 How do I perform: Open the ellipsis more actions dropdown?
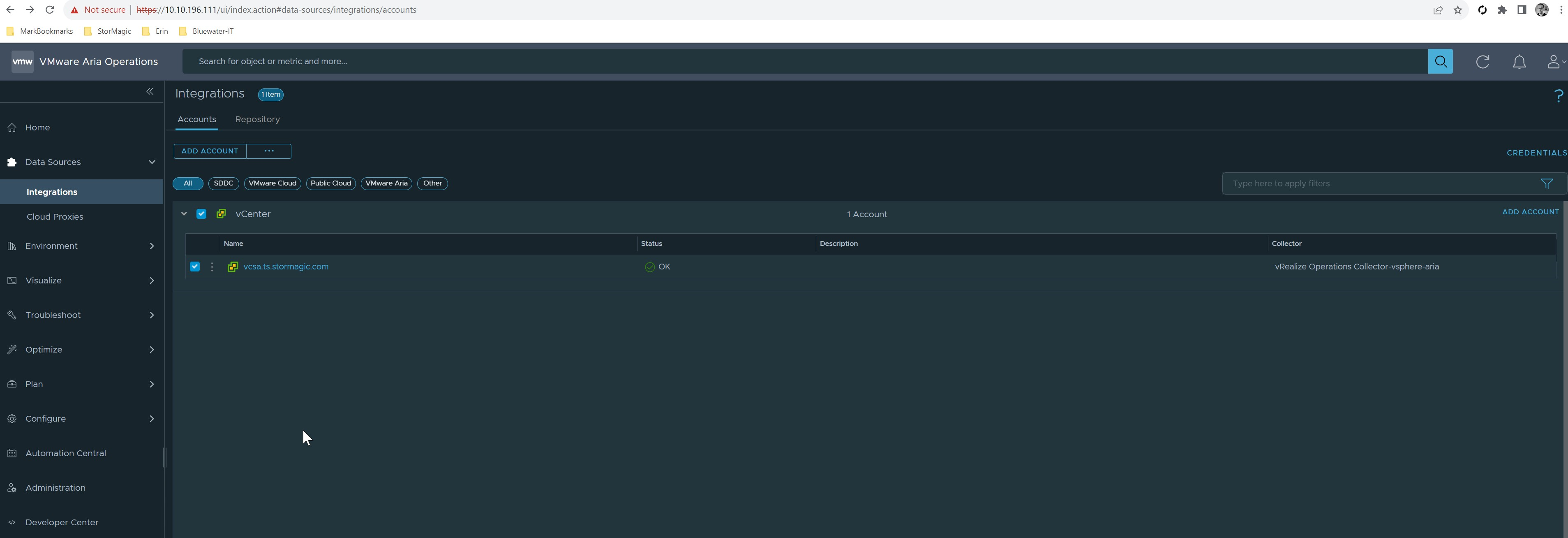[269, 151]
